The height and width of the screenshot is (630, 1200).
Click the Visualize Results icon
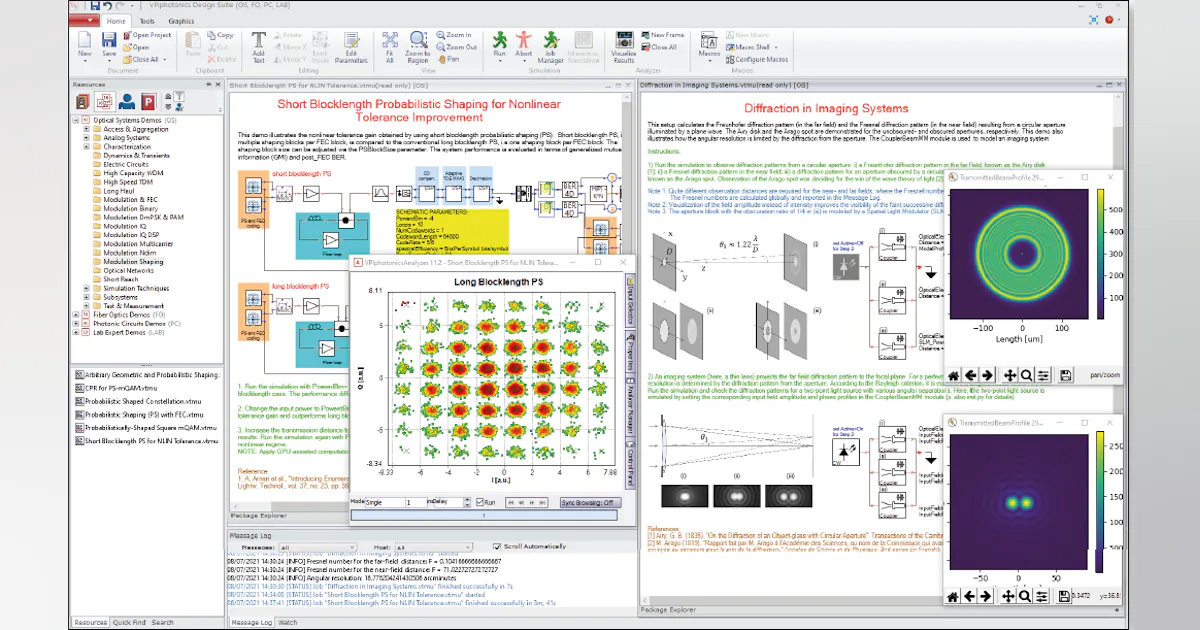(622, 42)
